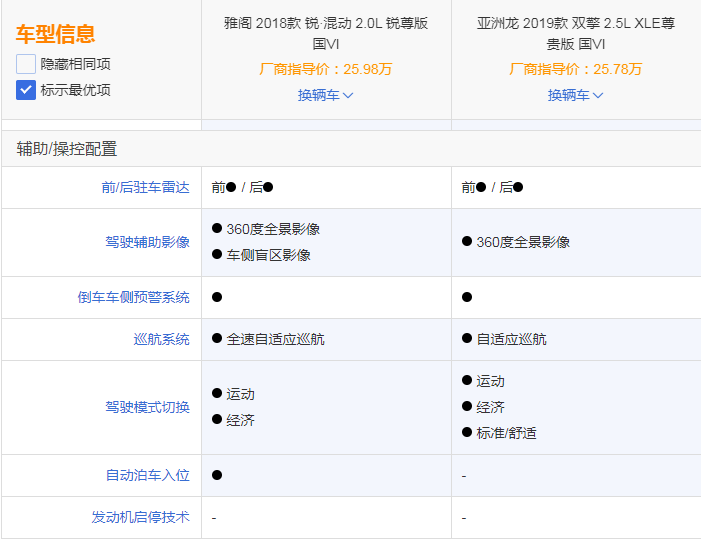The width and height of the screenshot is (701, 539).
Task: Open the 驾驶模式切换 parameter link
Action: (x=148, y=407)
